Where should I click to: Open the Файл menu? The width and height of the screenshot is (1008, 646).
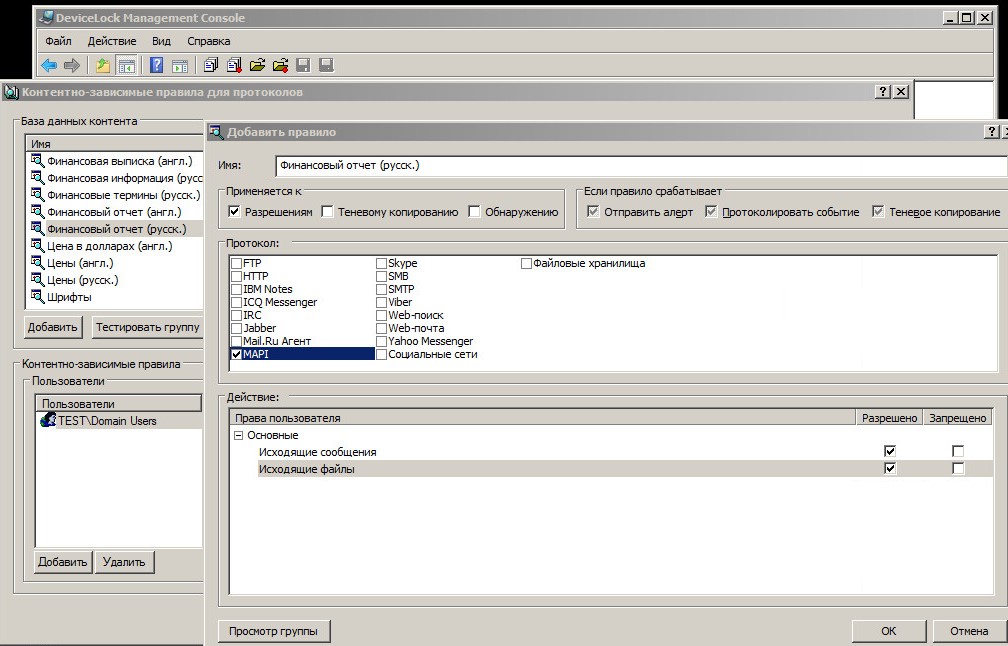click(x=58, y=41)
